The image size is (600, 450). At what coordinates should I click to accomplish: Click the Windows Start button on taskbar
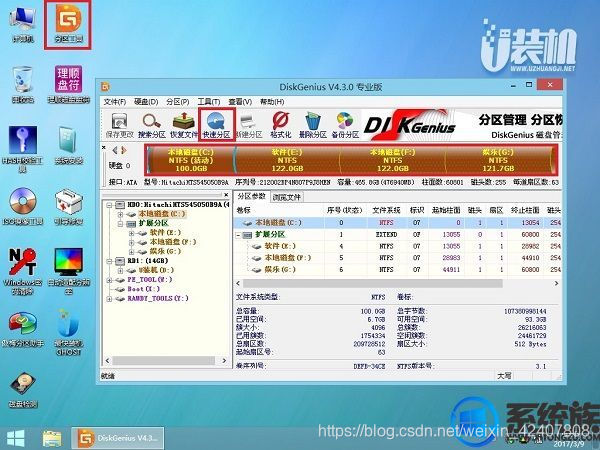click(15, 439)
